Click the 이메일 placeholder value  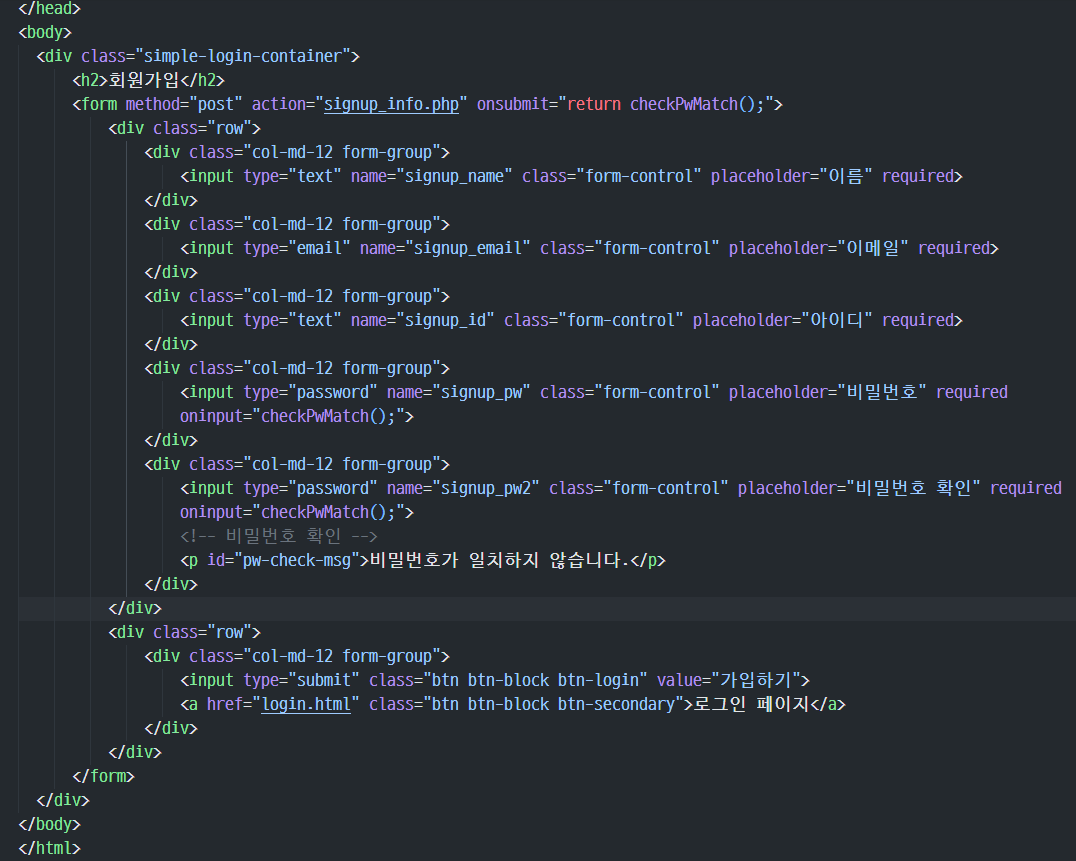pyautogui.click(x=873, y=248)
